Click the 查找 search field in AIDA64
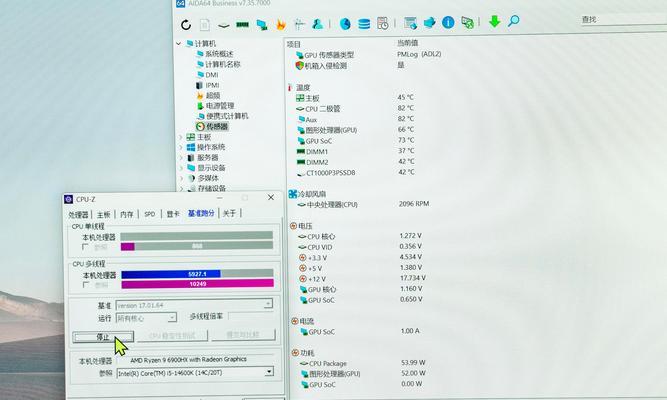Screen dimensions: 667x400 tap(623, 19)
